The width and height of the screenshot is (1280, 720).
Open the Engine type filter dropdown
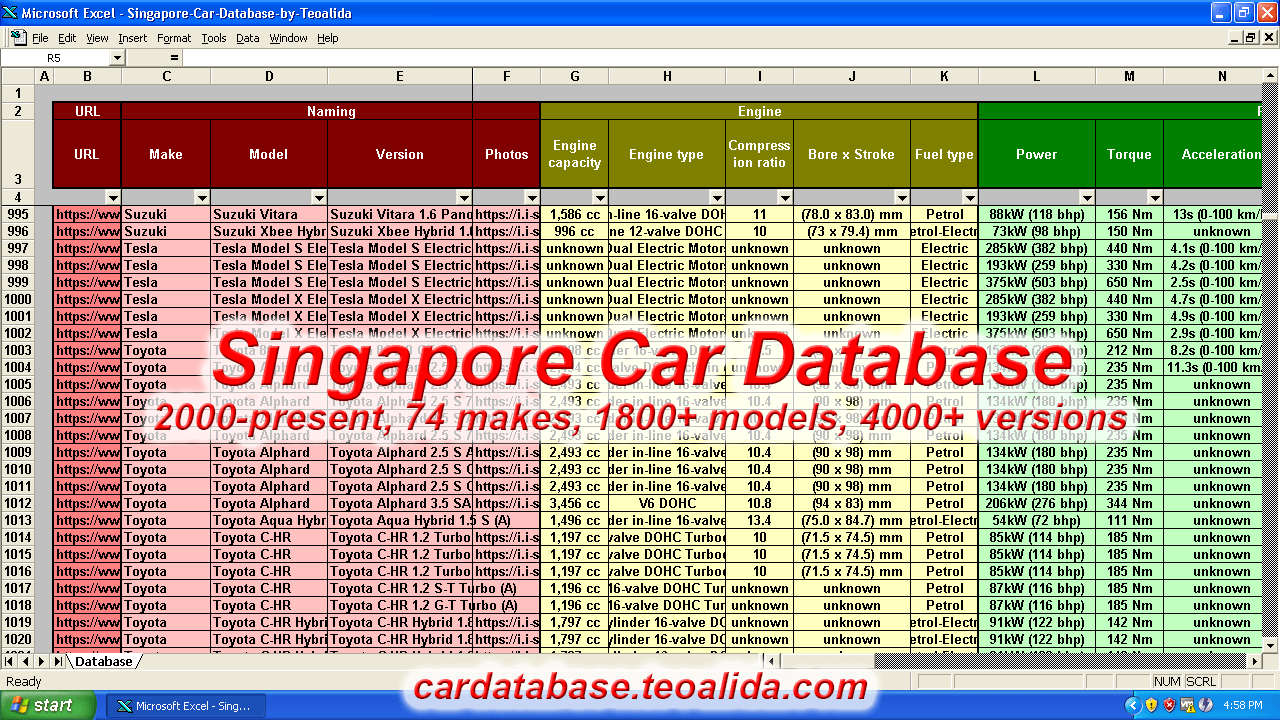pos(717,198)
